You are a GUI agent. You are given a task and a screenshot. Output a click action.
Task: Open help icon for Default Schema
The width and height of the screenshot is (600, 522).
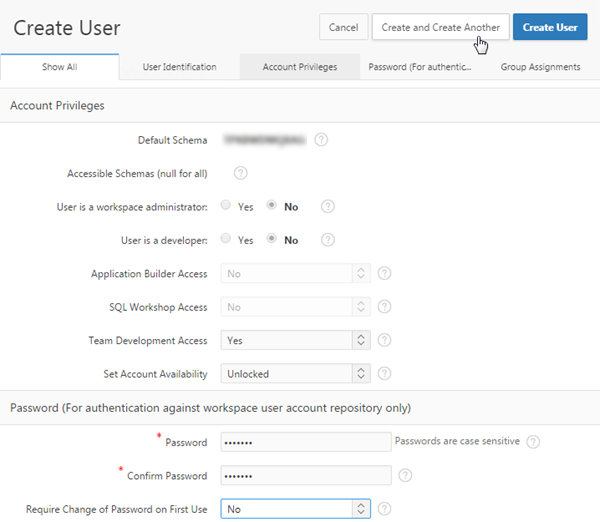tap(321, 140)
